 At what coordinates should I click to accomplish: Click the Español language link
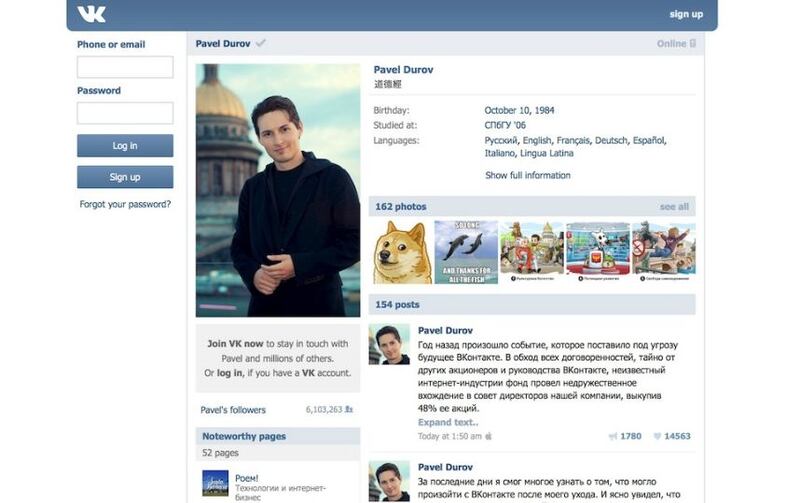tap(648, 140)
